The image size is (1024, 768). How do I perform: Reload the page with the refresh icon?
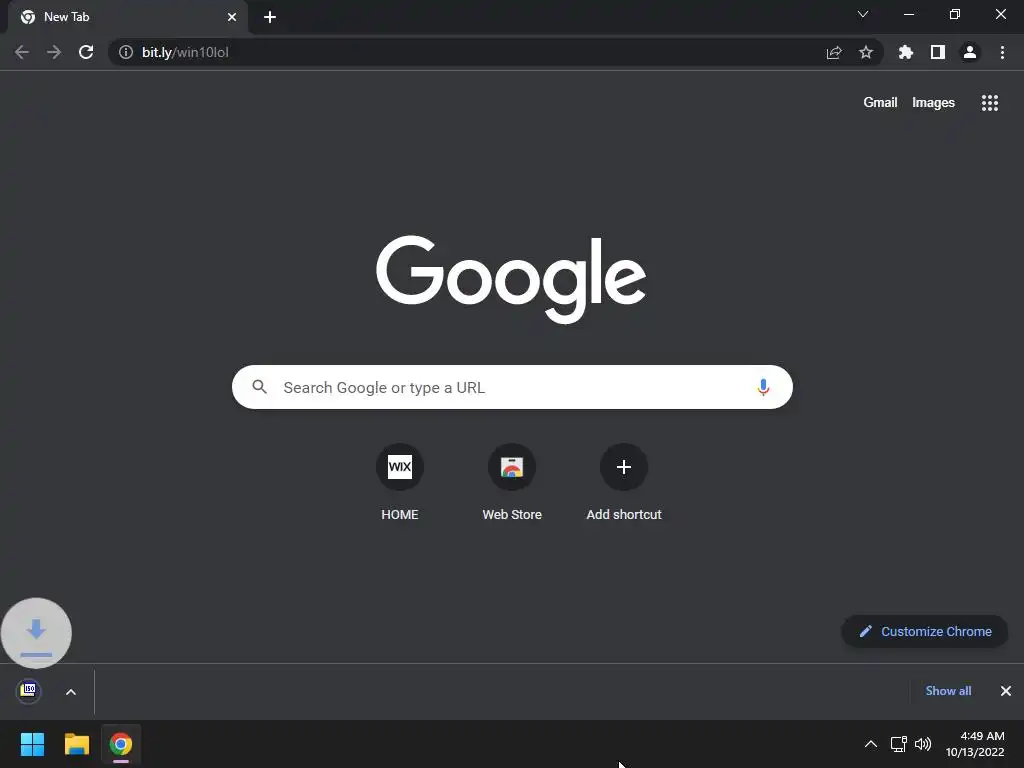[x=86, y=52]
